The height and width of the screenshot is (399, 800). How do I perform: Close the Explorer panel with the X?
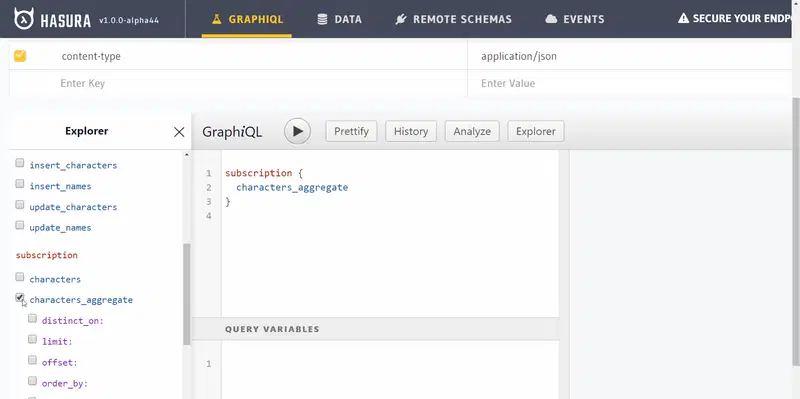(x=179, y=132)
